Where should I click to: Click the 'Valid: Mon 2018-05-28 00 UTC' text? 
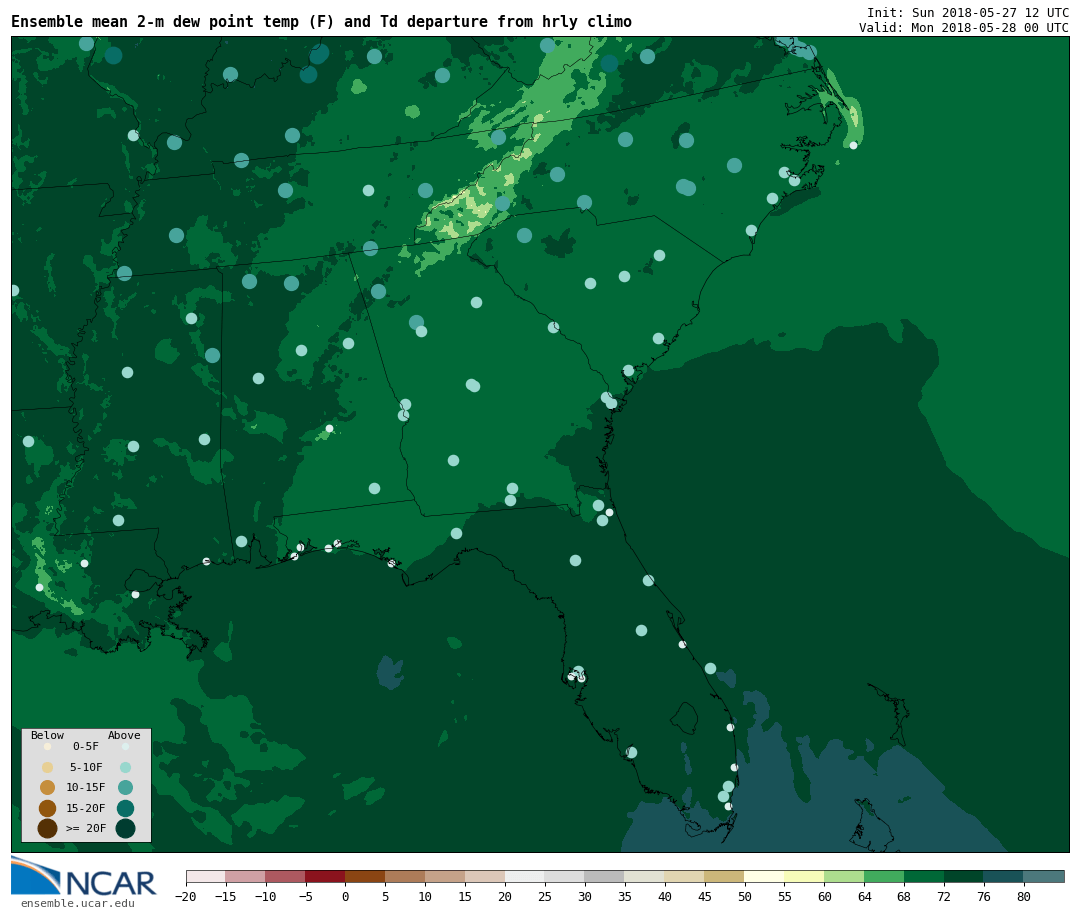point(964,28)
